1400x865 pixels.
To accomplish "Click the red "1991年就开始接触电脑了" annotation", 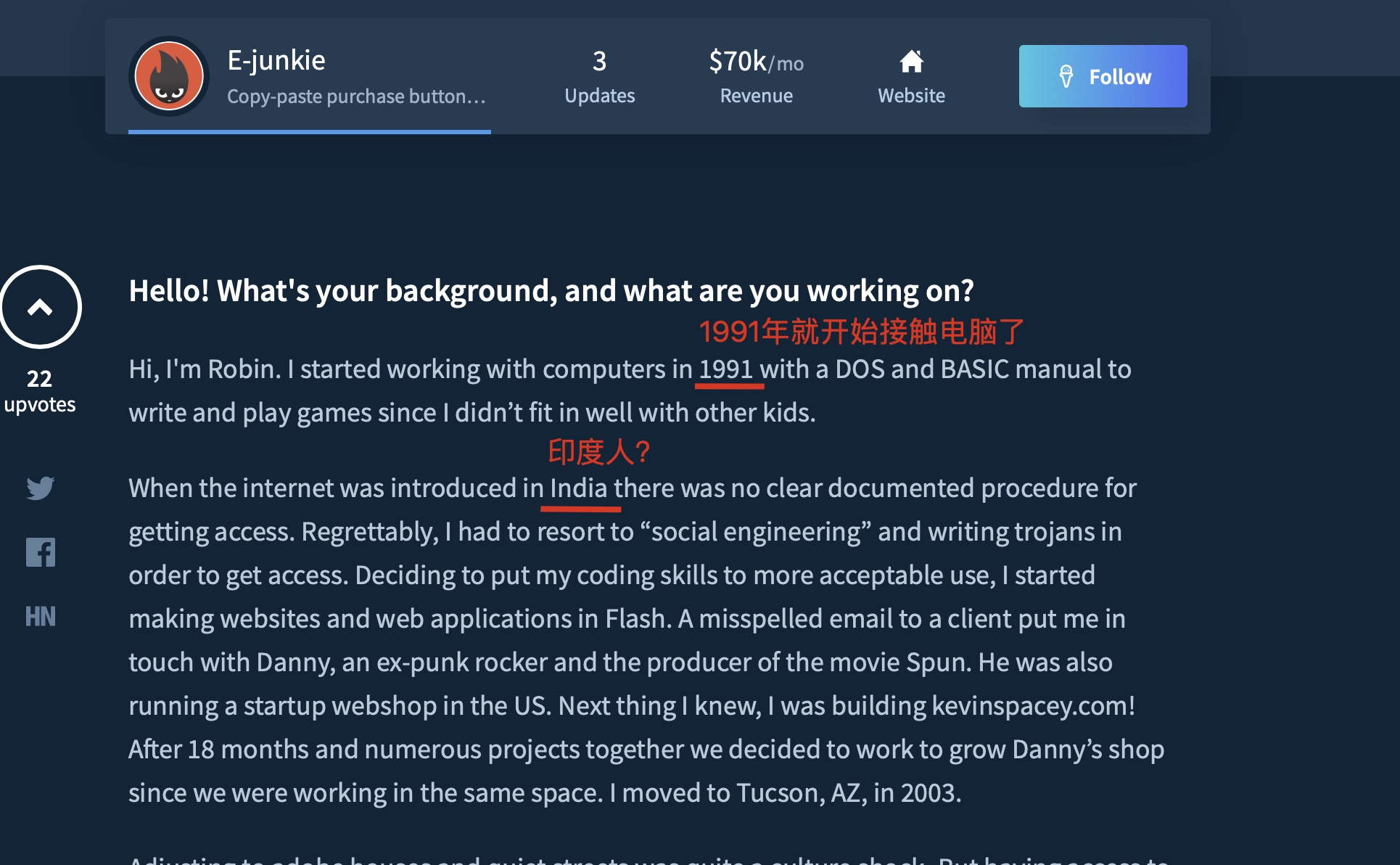I will (x=861, y=332).
